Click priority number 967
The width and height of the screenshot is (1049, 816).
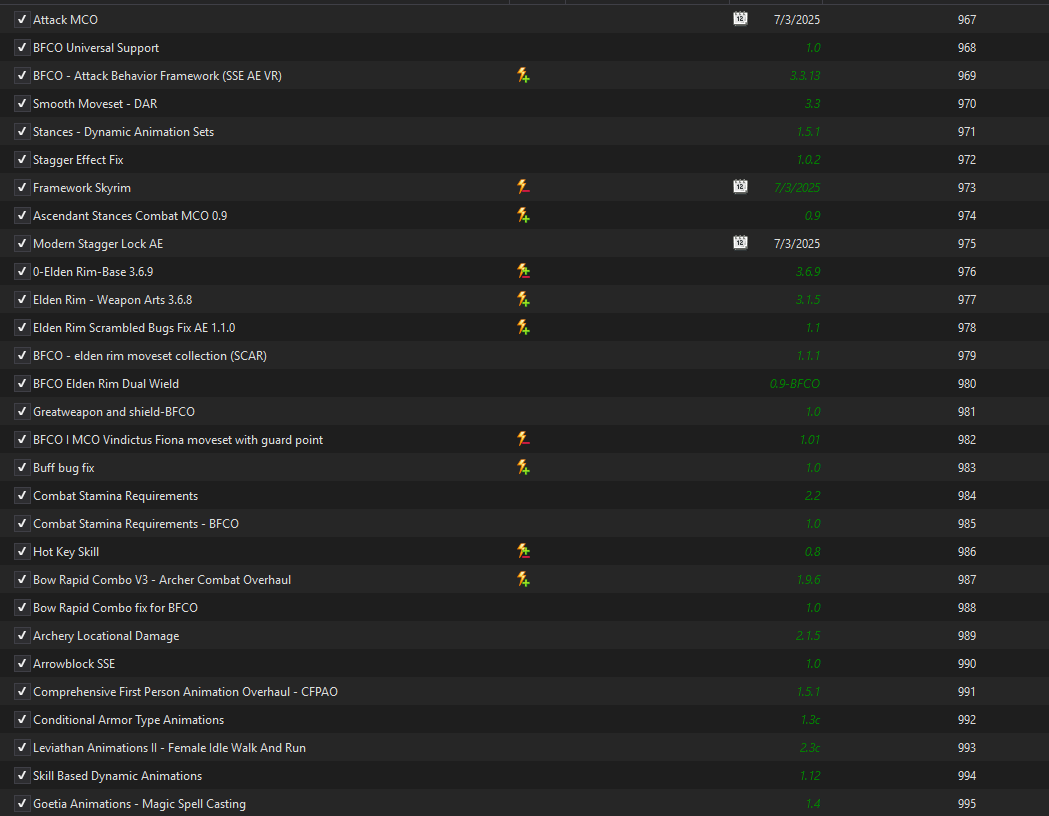[967, 19]
